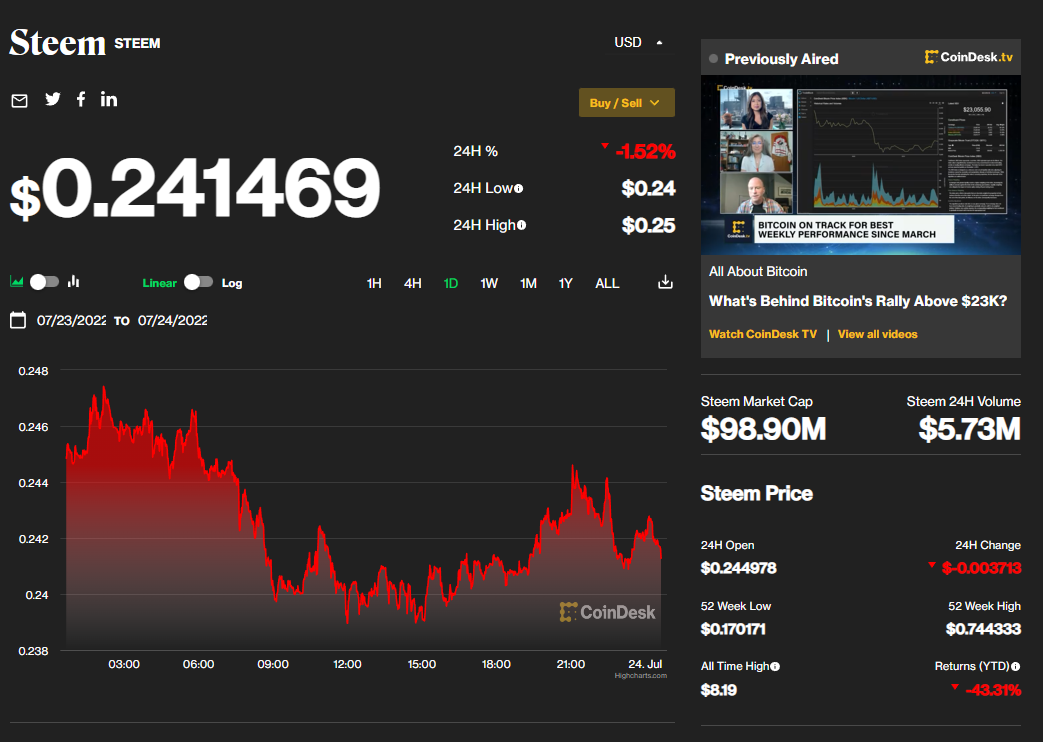Share on Facebook icon

[80, 99]
